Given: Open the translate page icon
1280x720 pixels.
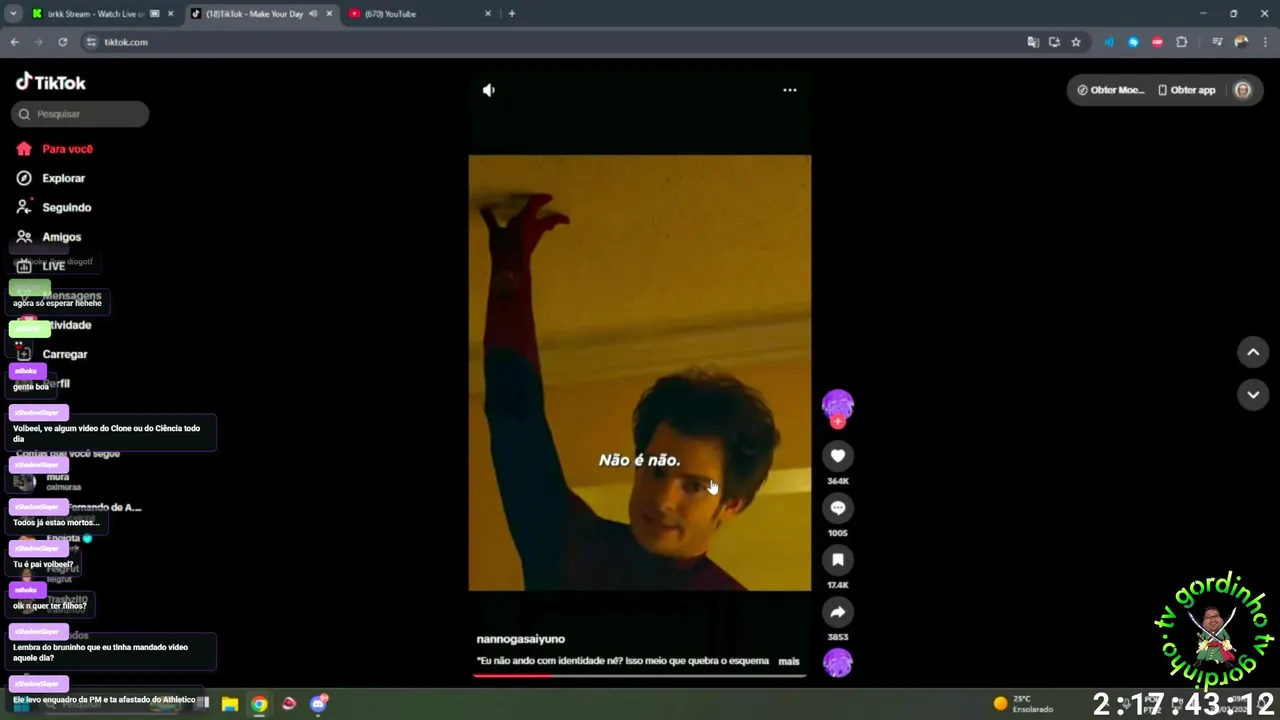Looking at the screenshot, I should [x=1033, y=42].
